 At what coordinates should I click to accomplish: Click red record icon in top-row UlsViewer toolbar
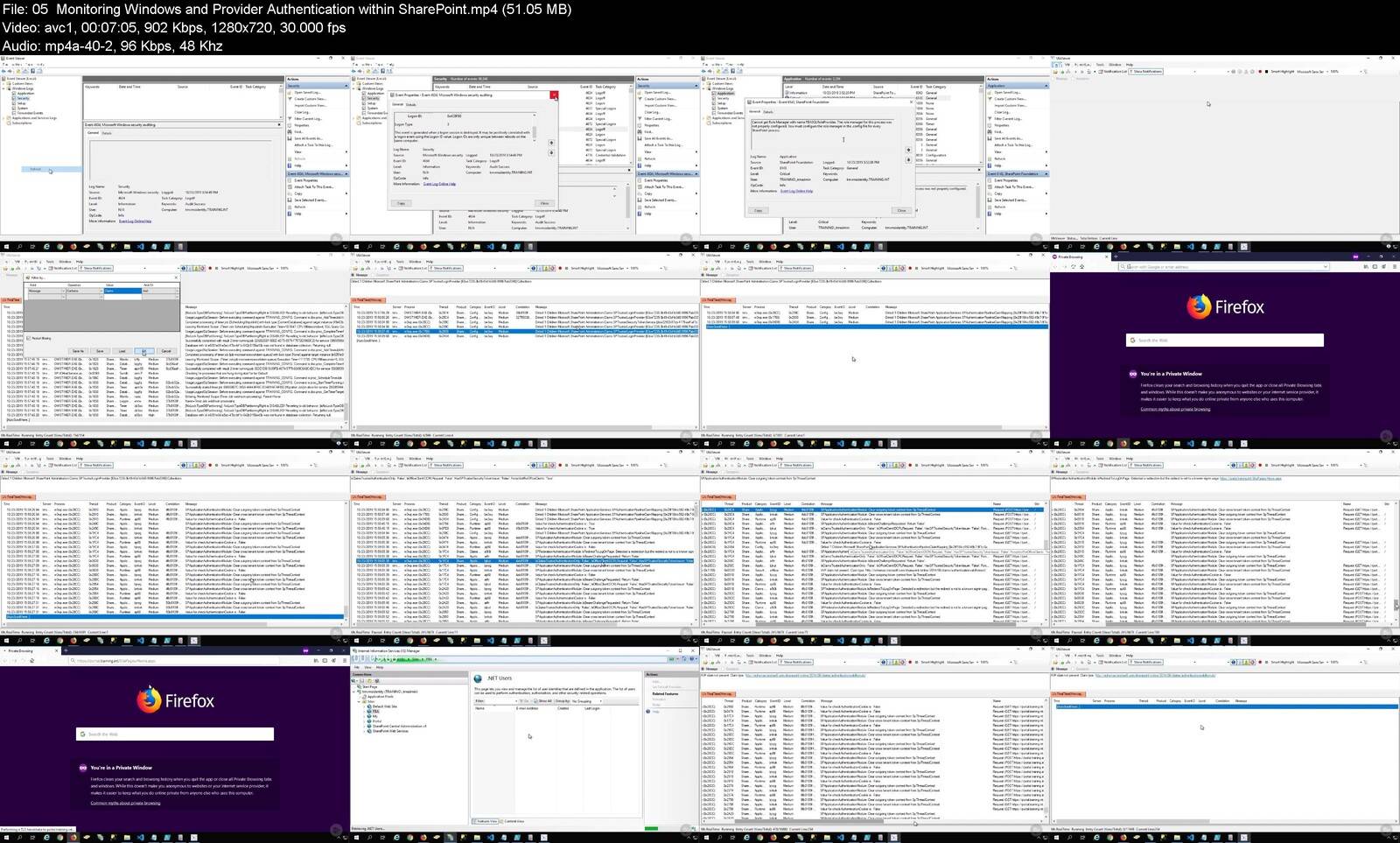1259,72
